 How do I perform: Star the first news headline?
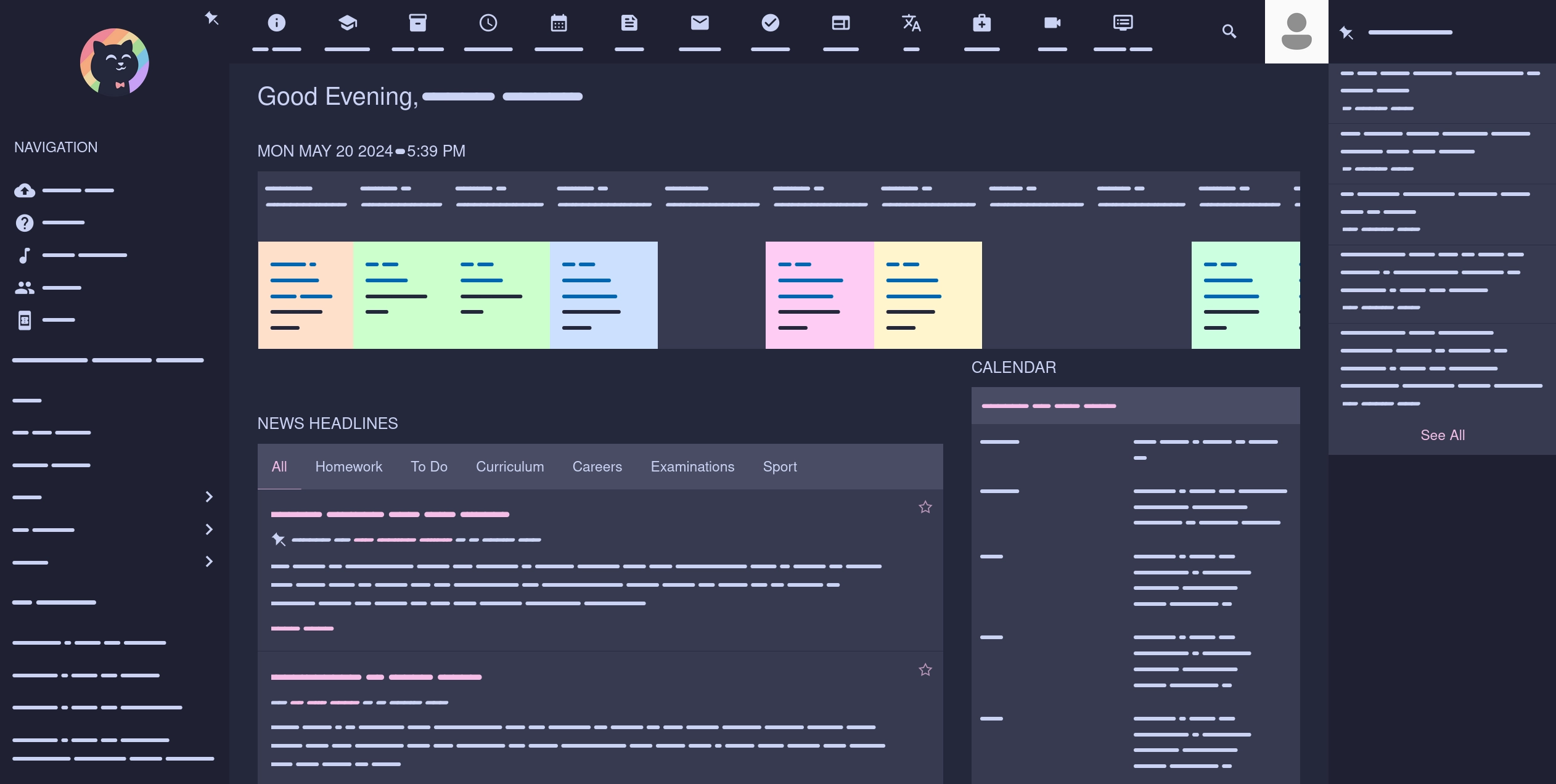point(925,507)
